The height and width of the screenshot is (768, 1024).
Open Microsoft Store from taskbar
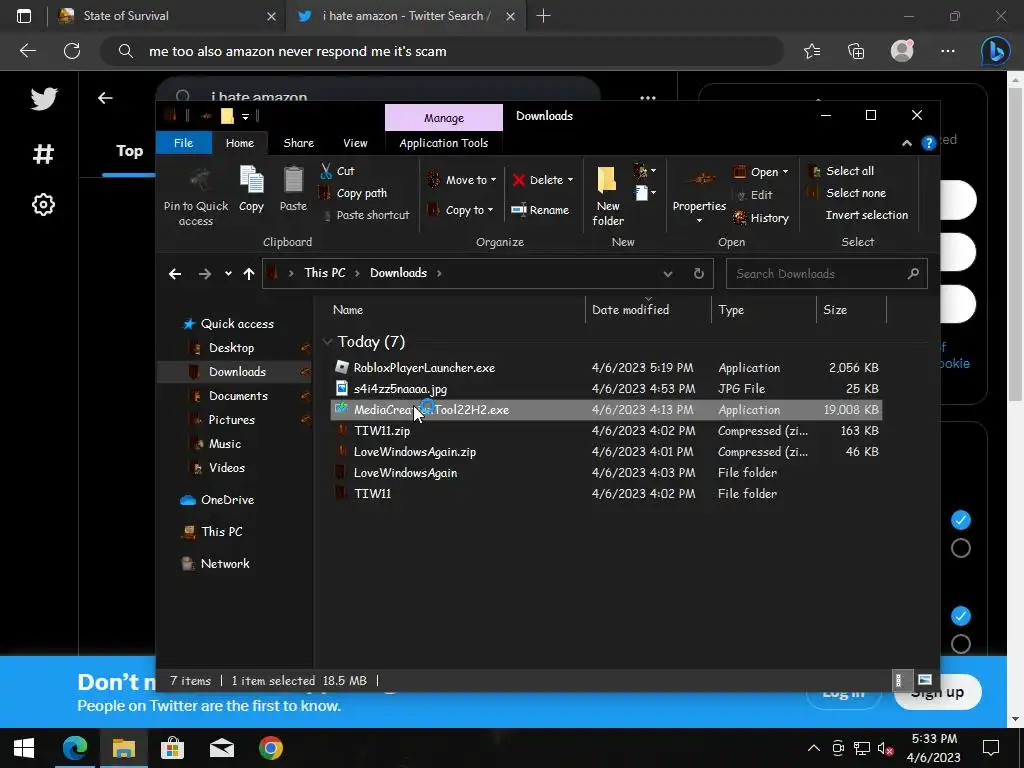click(x=172, y=748)
